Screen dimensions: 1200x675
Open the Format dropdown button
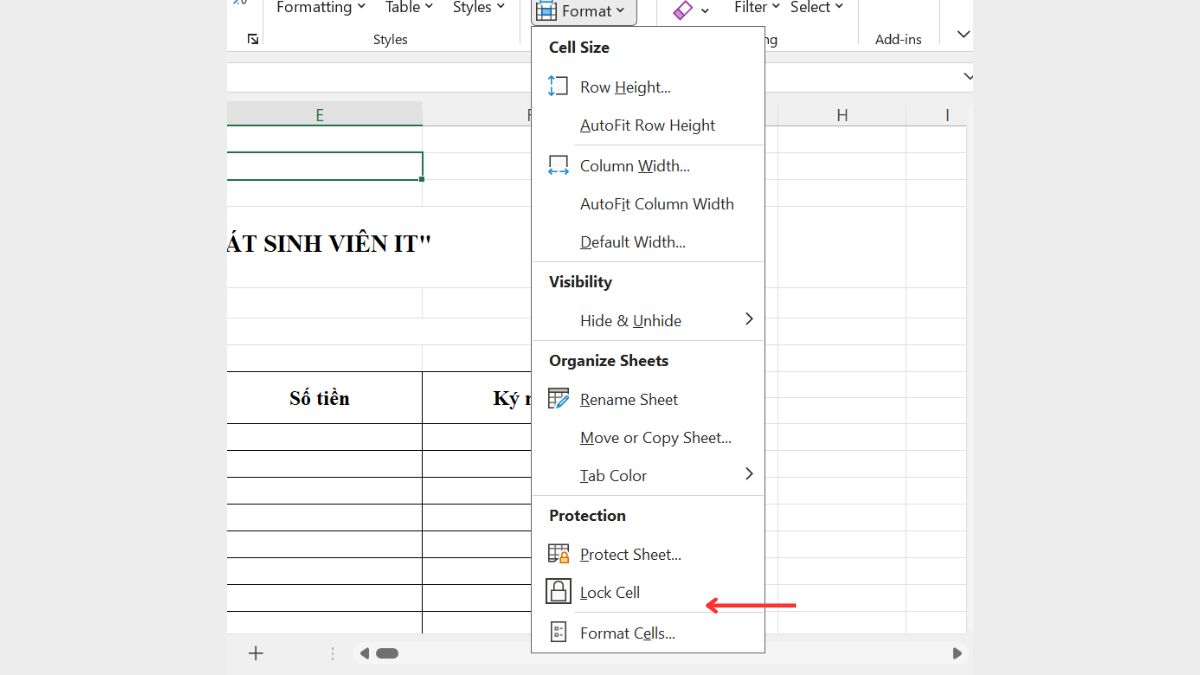pyautogui.click(x=584, y=11)
